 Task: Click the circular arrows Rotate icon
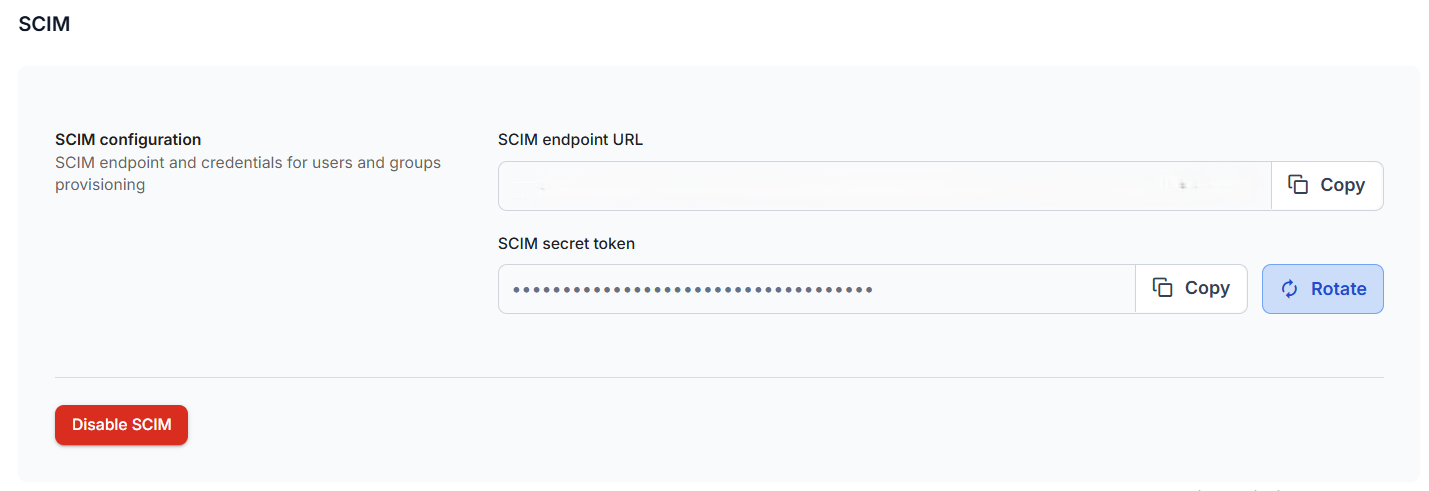pyautogui.click(x=1289, y=289)
